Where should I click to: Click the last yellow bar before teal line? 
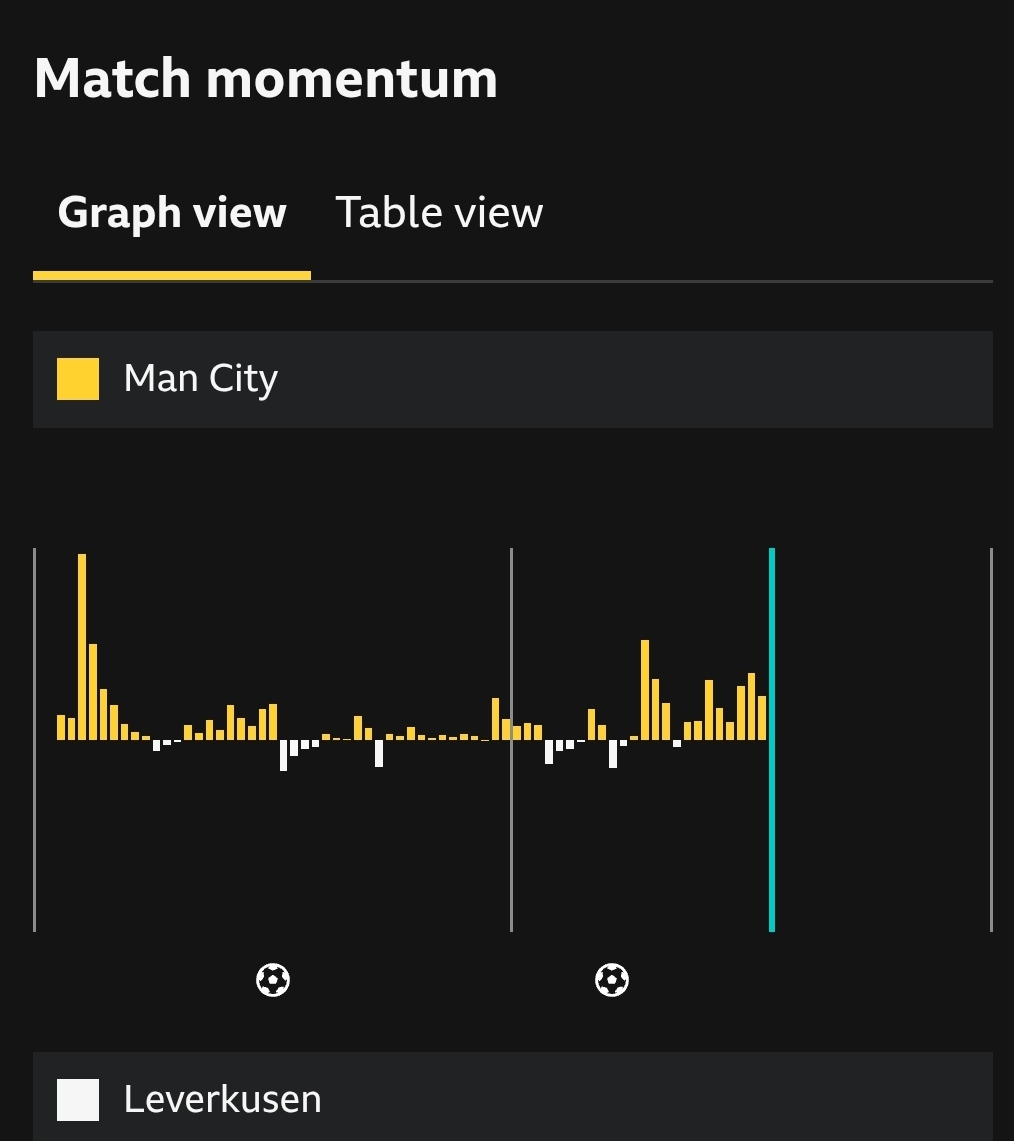click(x=762, y=718)
